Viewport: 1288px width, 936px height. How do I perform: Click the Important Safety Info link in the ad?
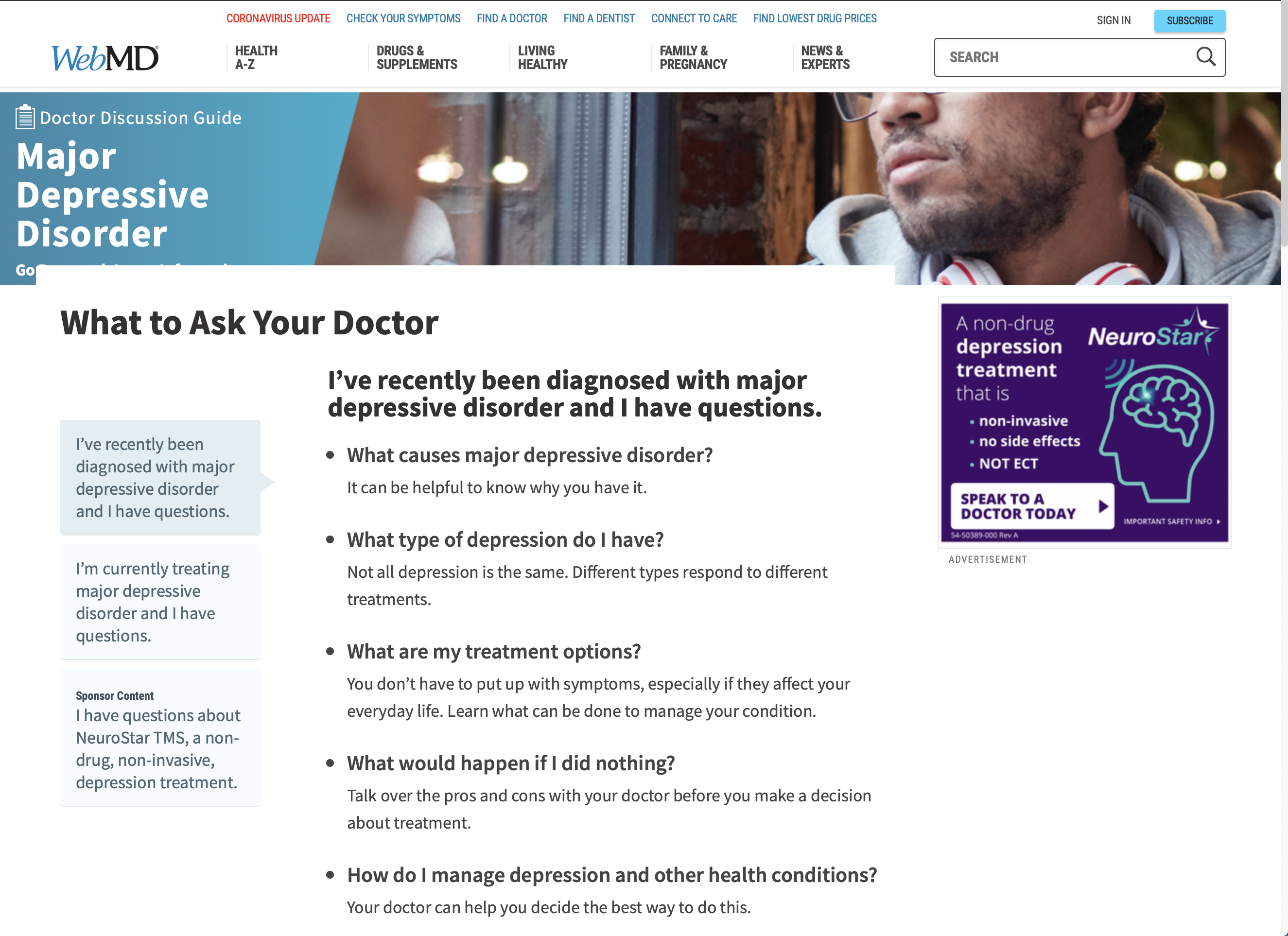coord(1171,521)
